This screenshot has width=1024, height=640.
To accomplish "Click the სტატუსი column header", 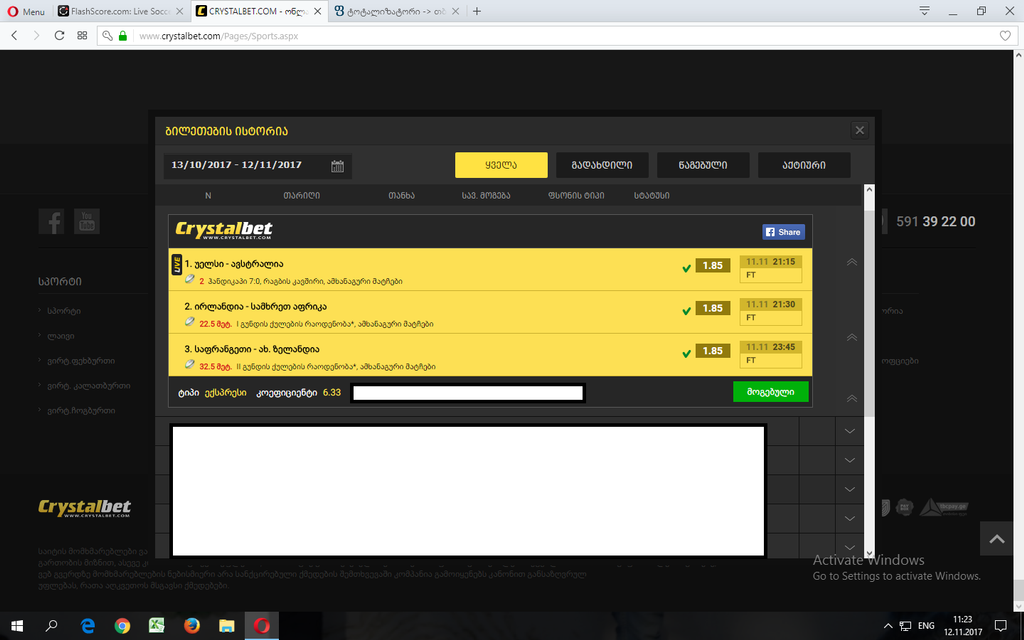I will click(x=651, y=195).
